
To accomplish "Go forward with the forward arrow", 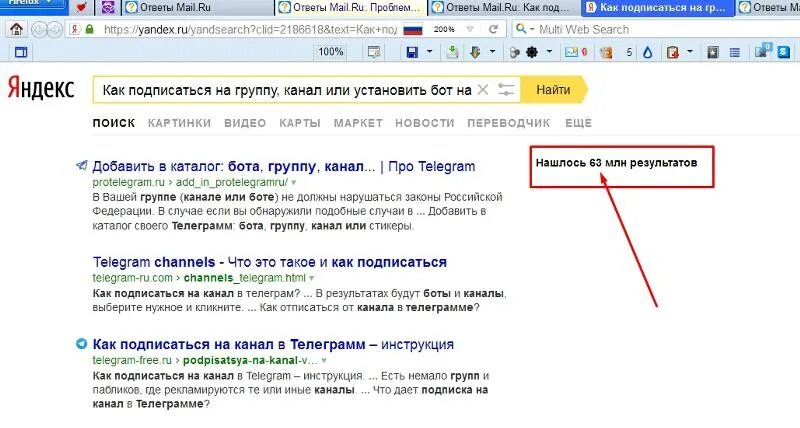I will click(x=55, y=30).
